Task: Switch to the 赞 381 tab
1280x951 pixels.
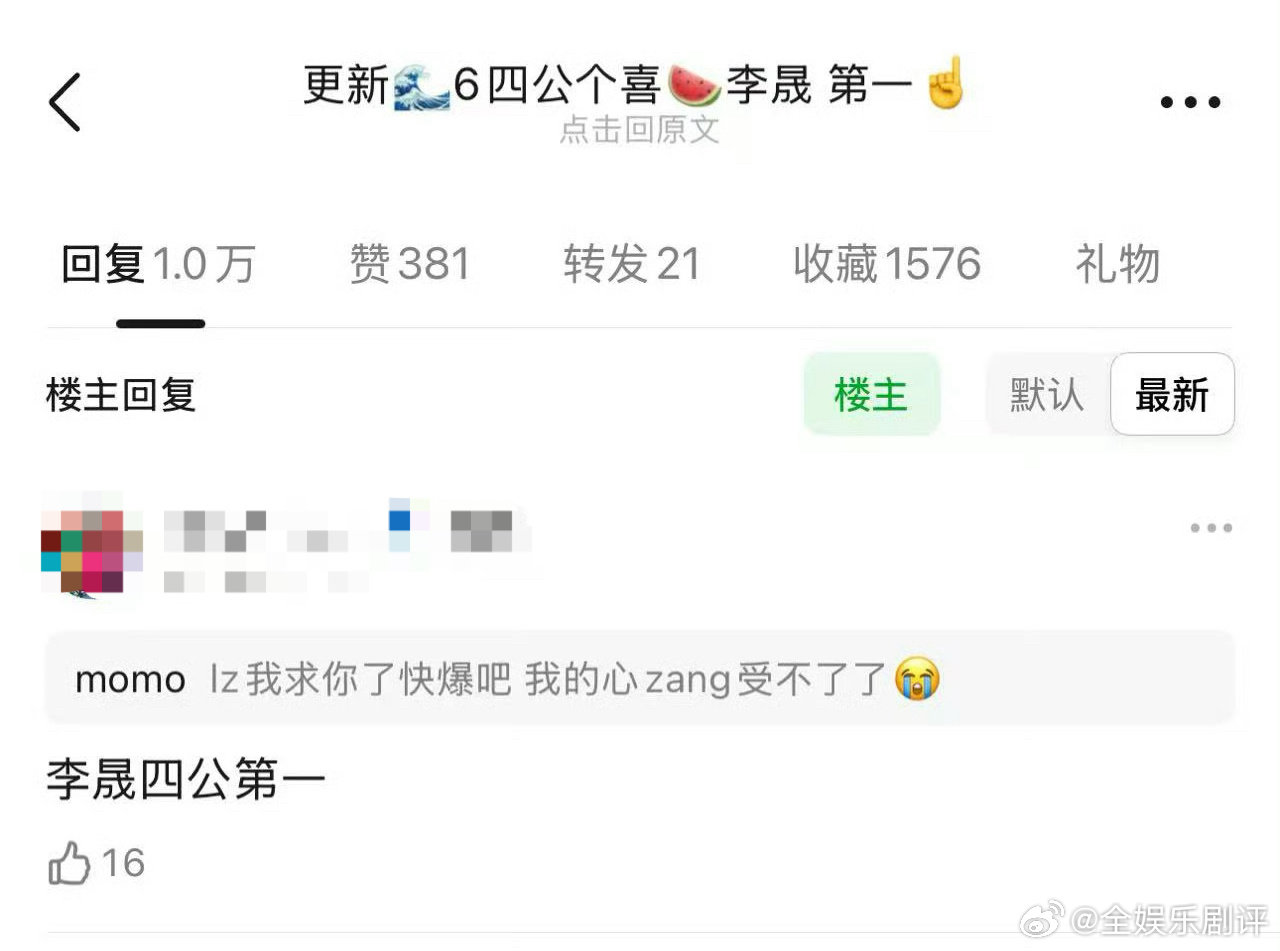Action: [409, 265]
